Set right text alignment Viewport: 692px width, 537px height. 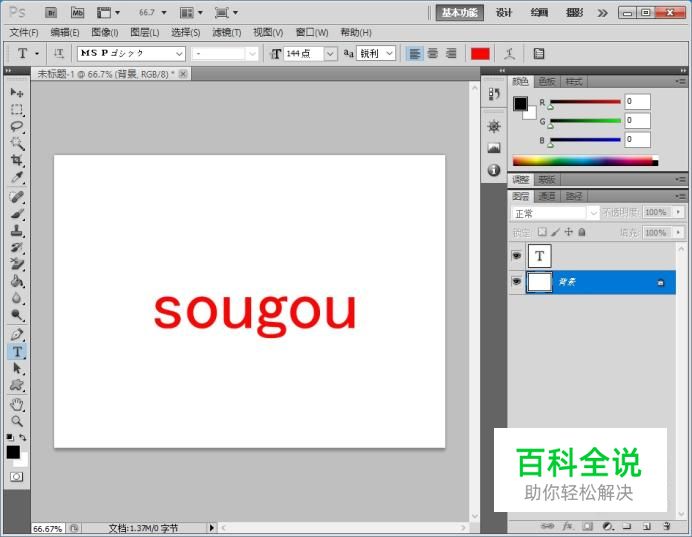451,54
